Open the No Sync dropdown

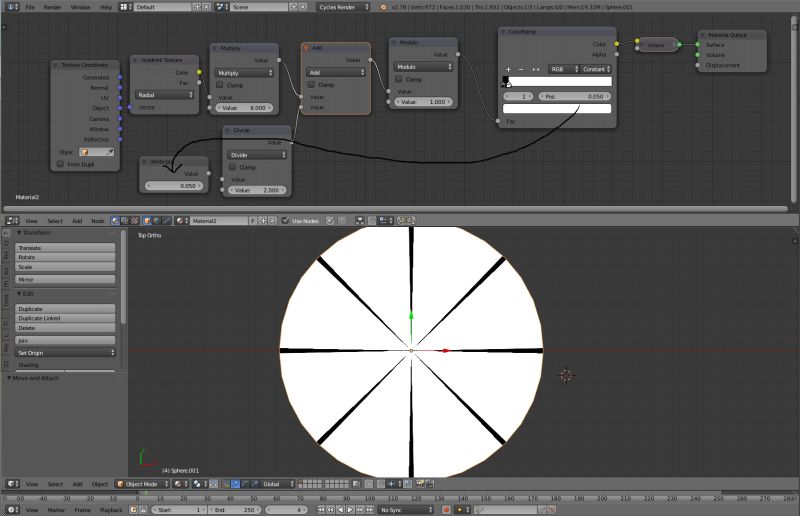[406, 510]
